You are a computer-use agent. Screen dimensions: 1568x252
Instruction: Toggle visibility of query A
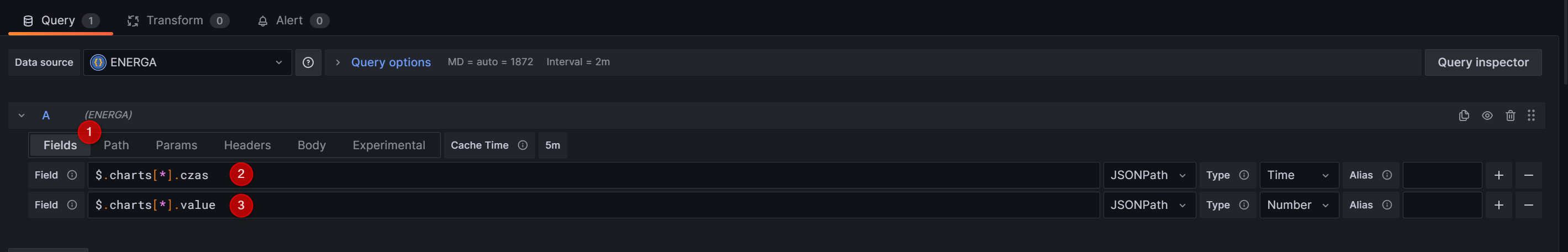(1487, 116)
